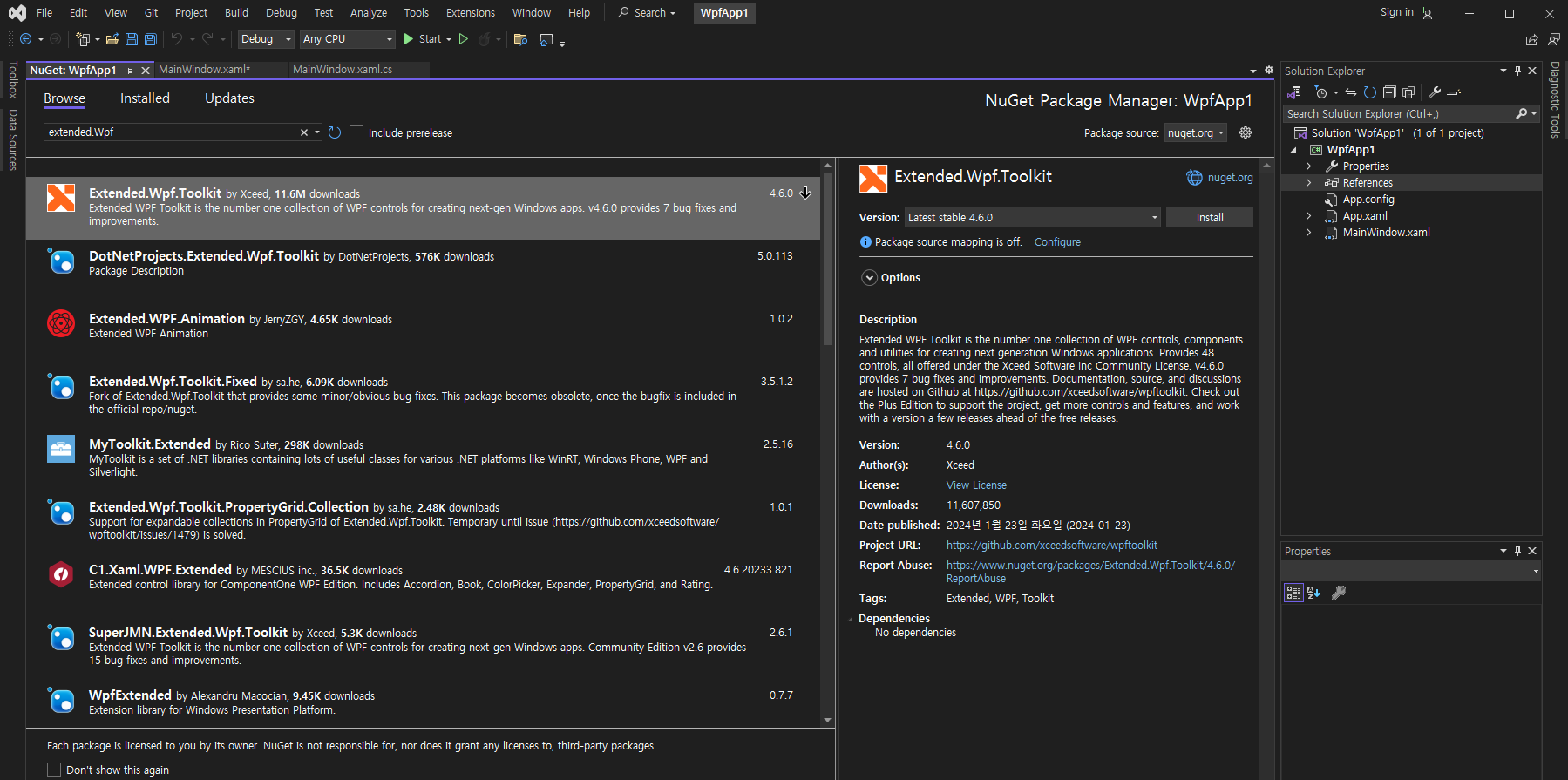Click the Configure package source mapping link
The image size is (1568, 780).
[1057, 242]
